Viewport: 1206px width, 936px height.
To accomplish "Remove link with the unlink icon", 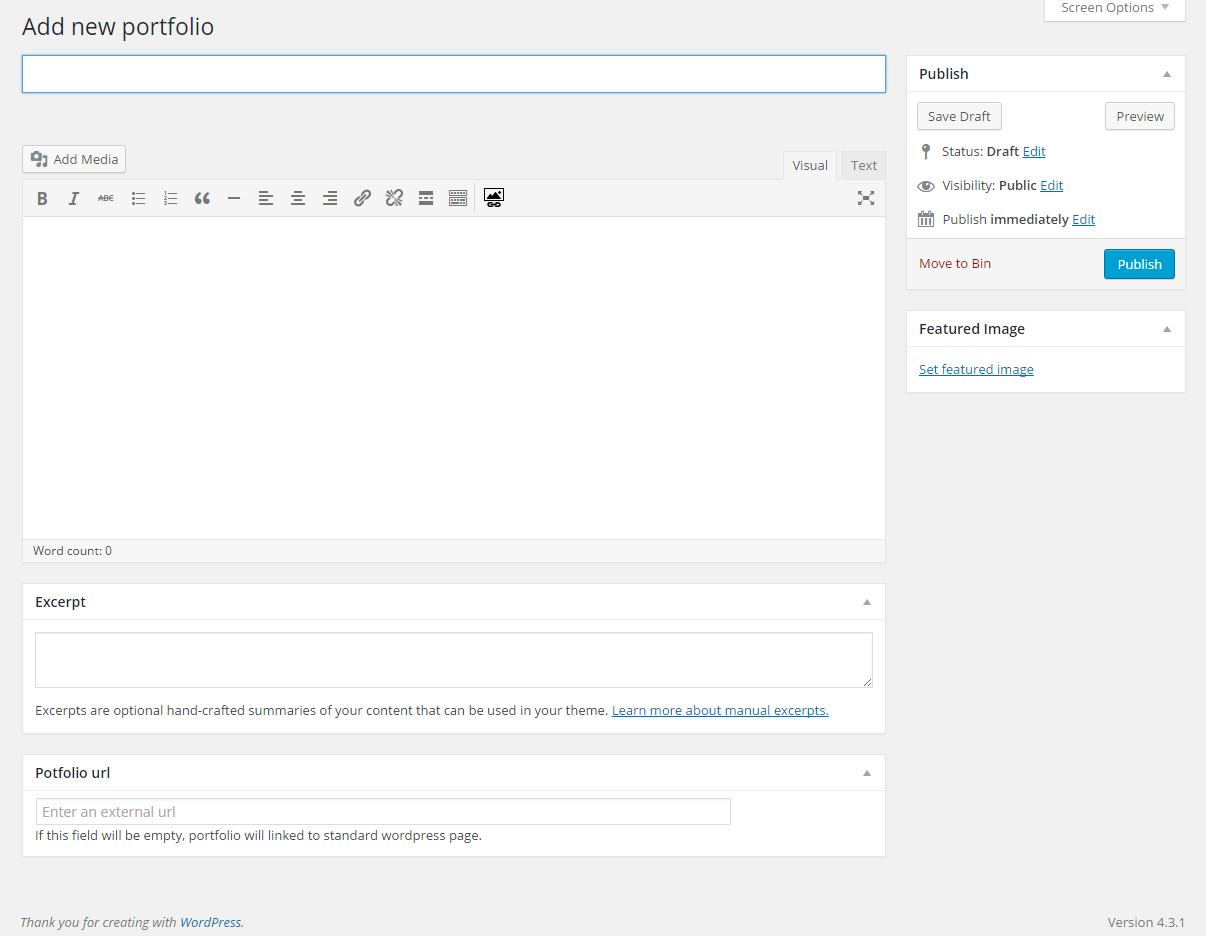I will pos(394,198).
